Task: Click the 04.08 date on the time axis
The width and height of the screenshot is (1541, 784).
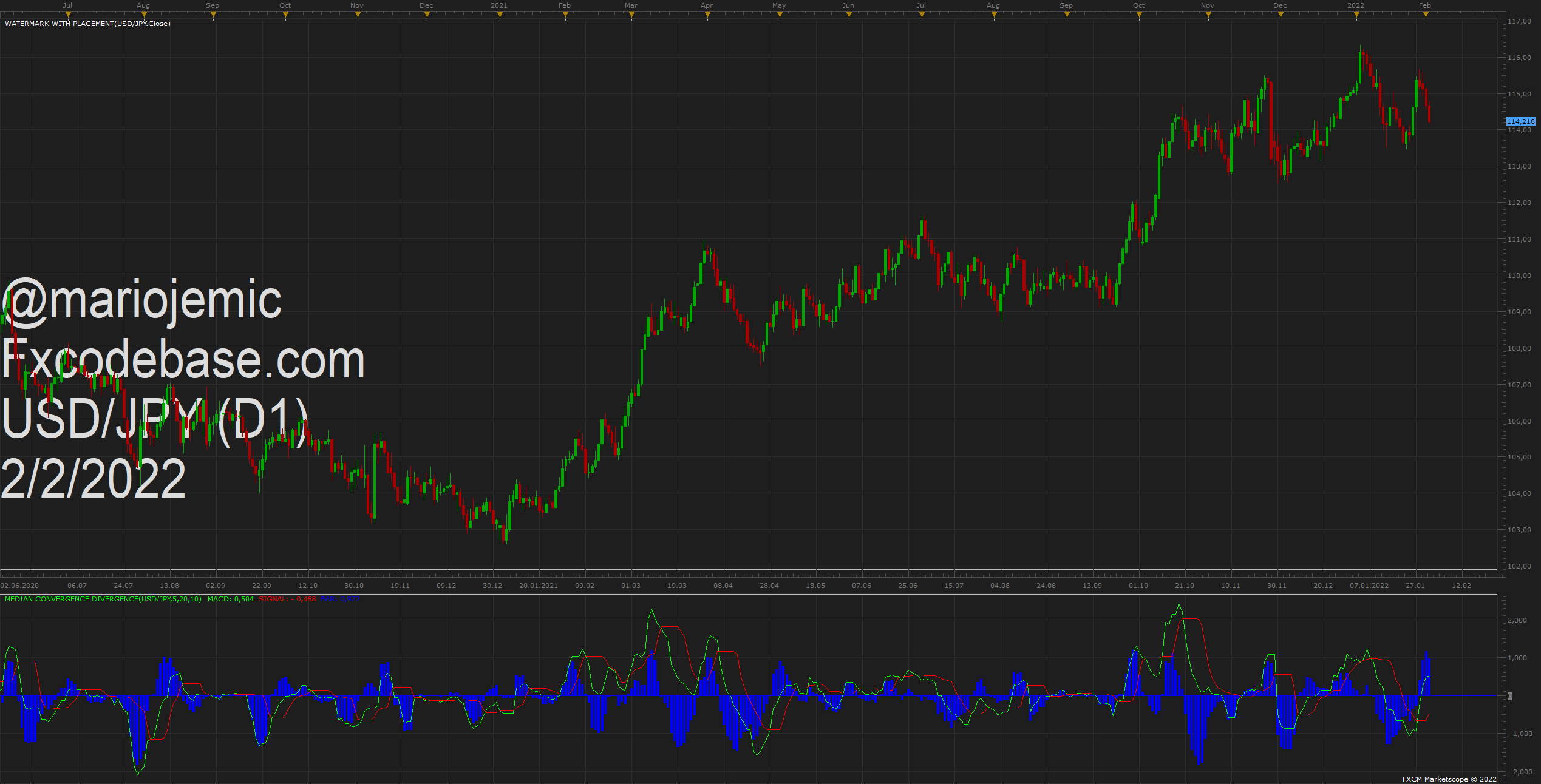Action: [1000, 586]
